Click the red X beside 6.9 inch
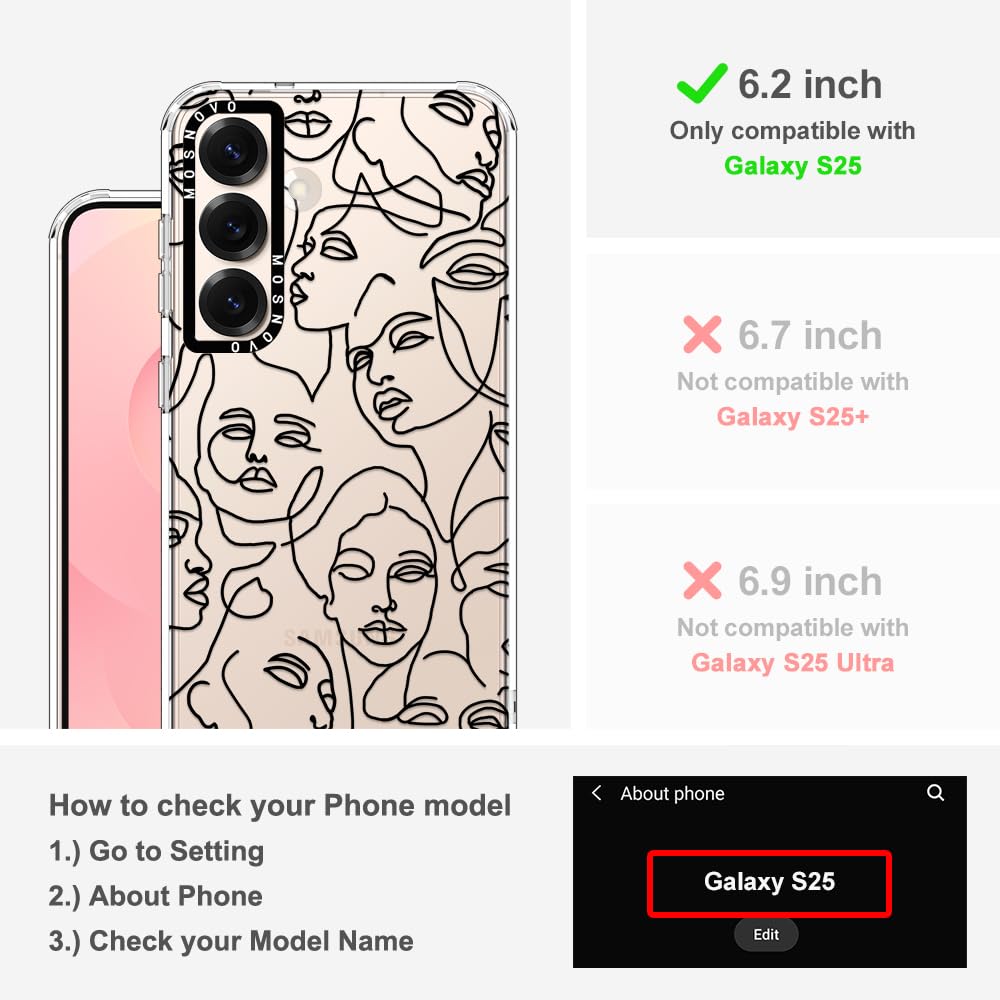The height and width of the screenshot is (1000, 1000). pyautogui.click(x=702, y=580)
